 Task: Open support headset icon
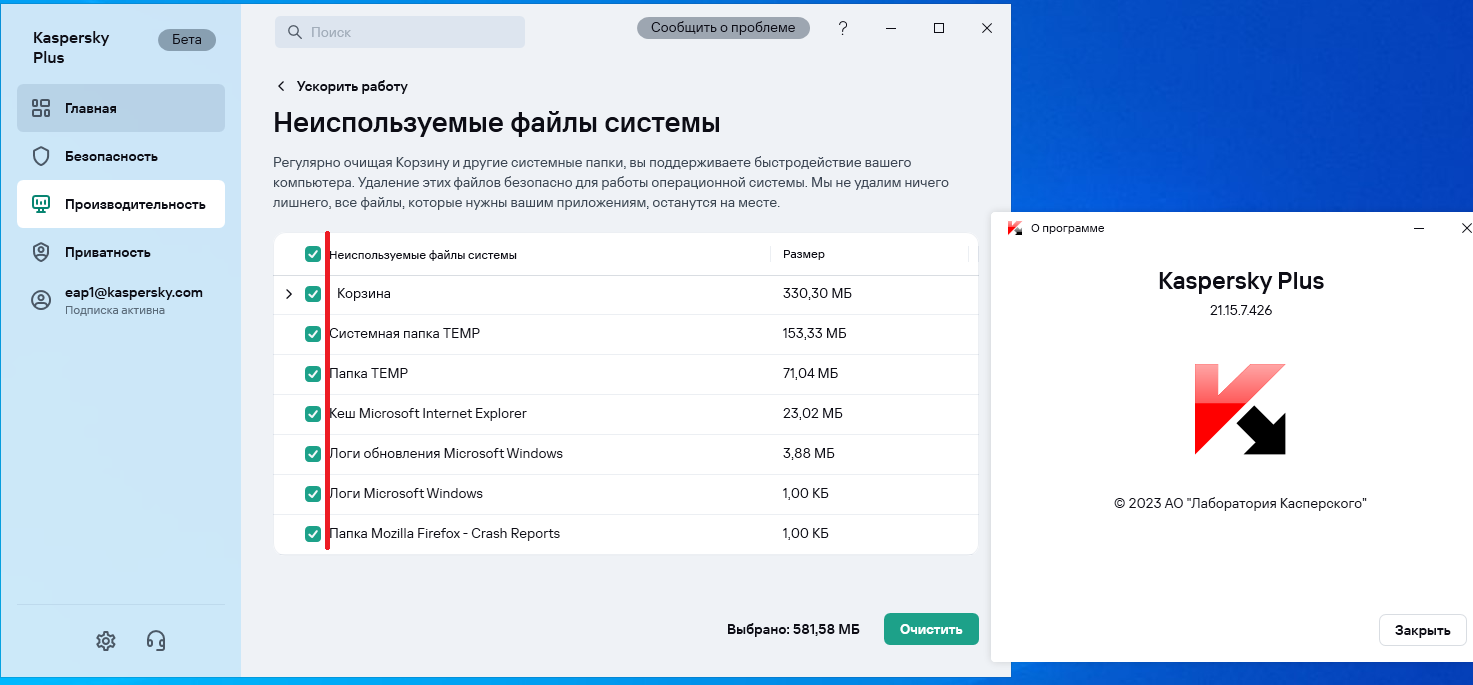click(x=155, y=641)
